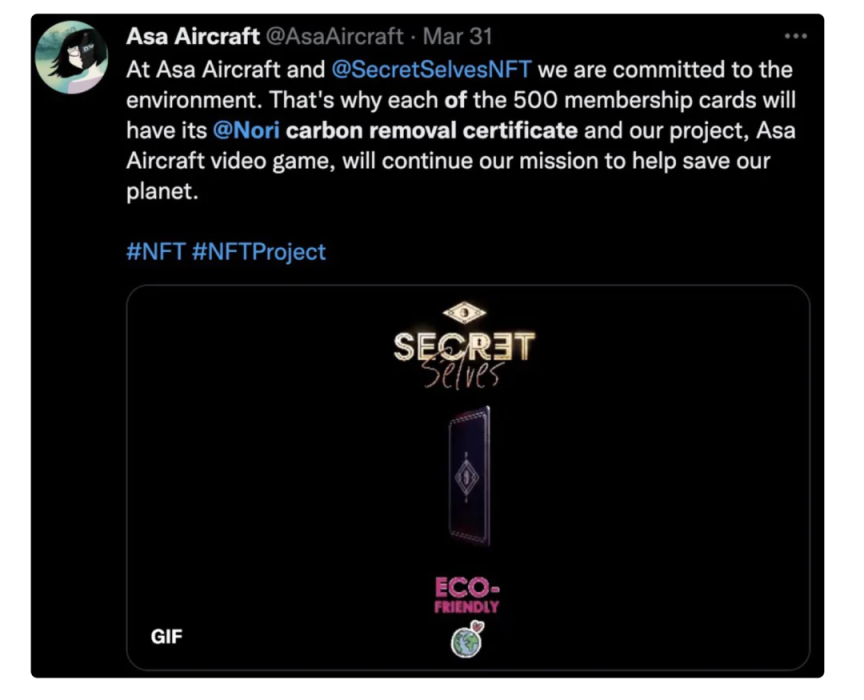
Task: Click the earth globe sticker icon
Action: 467,640
